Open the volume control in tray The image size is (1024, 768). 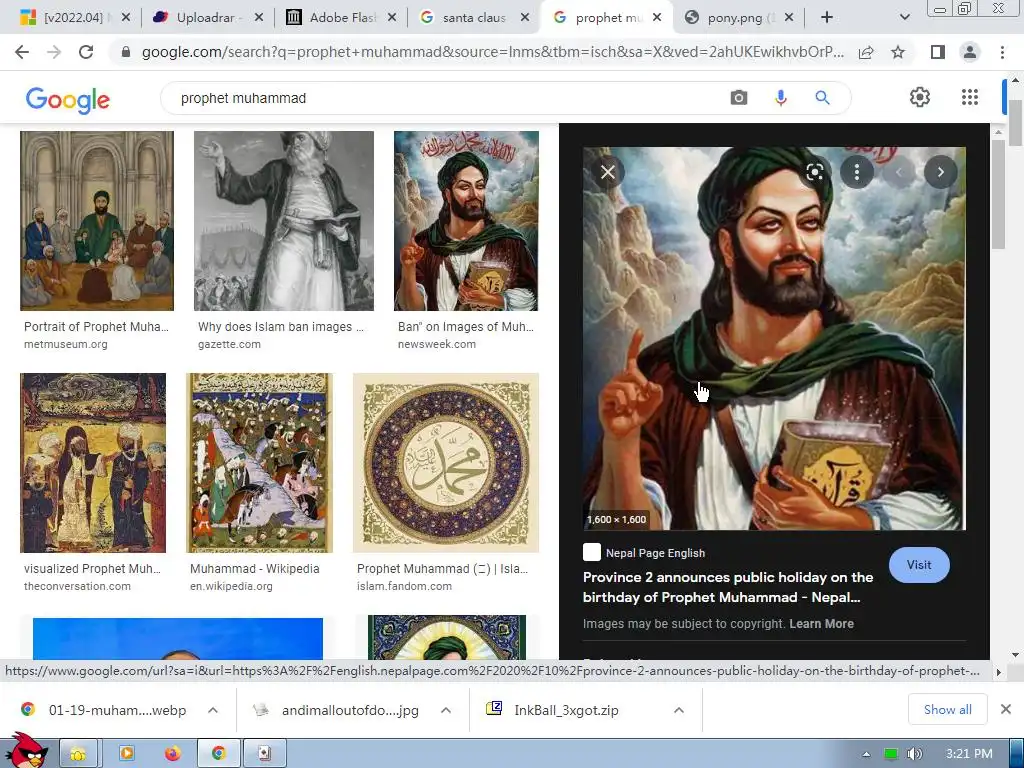[914, 754]
